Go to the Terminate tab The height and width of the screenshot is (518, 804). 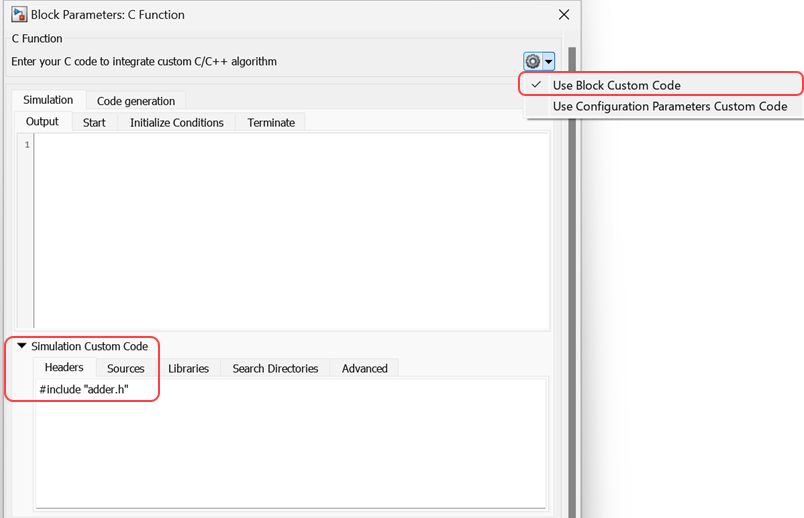point(271,123)
